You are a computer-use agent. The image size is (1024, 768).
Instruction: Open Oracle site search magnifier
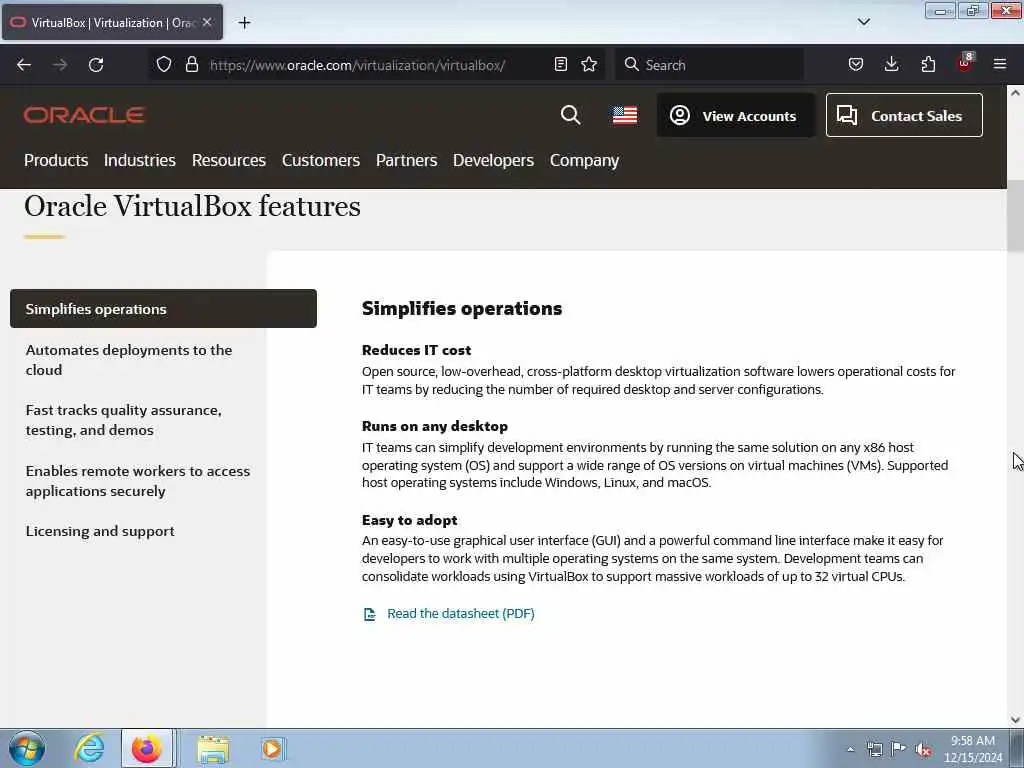pos(570,115)
